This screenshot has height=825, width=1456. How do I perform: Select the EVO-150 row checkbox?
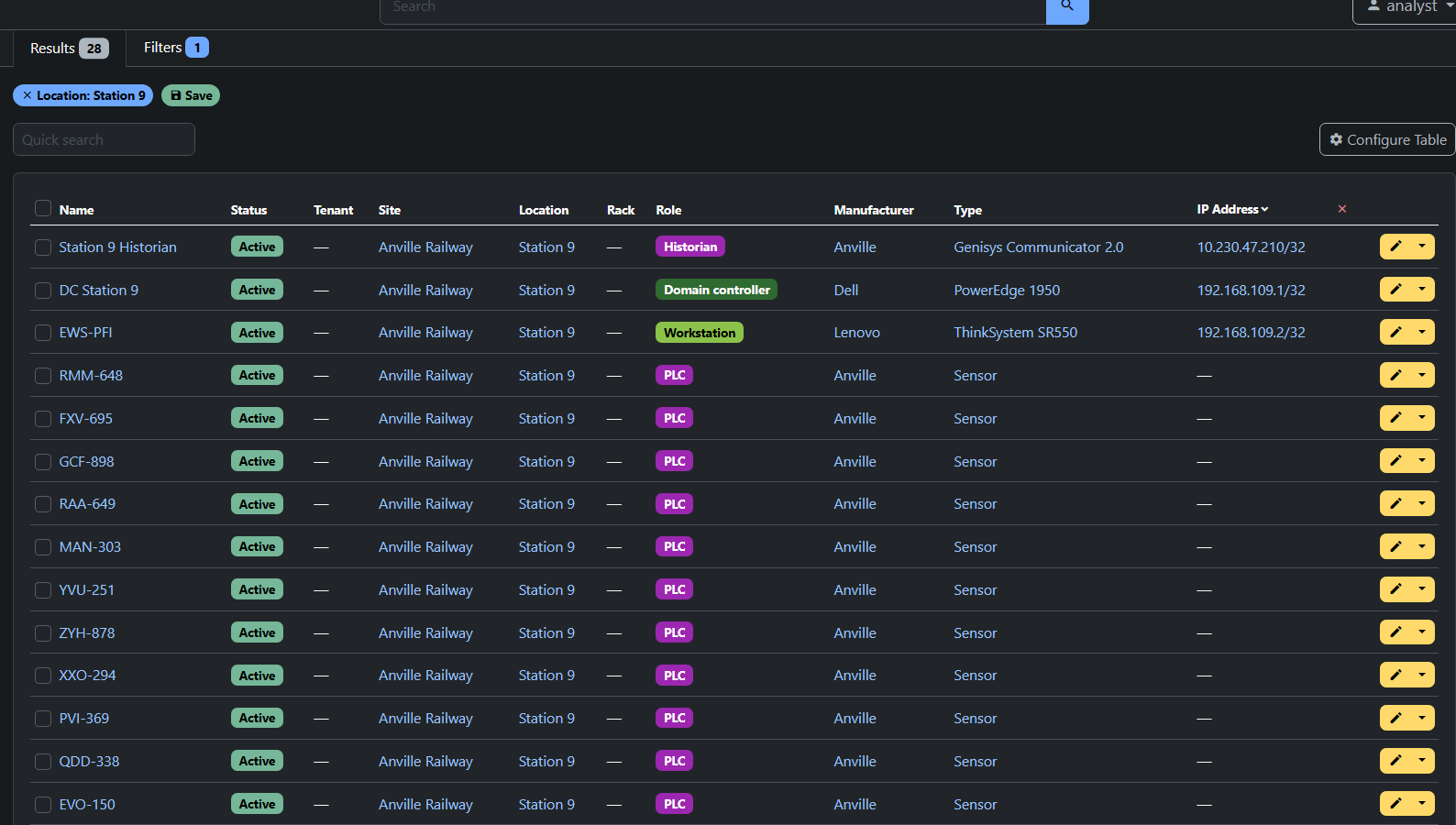pyautogui.click(x=43, y=805)
